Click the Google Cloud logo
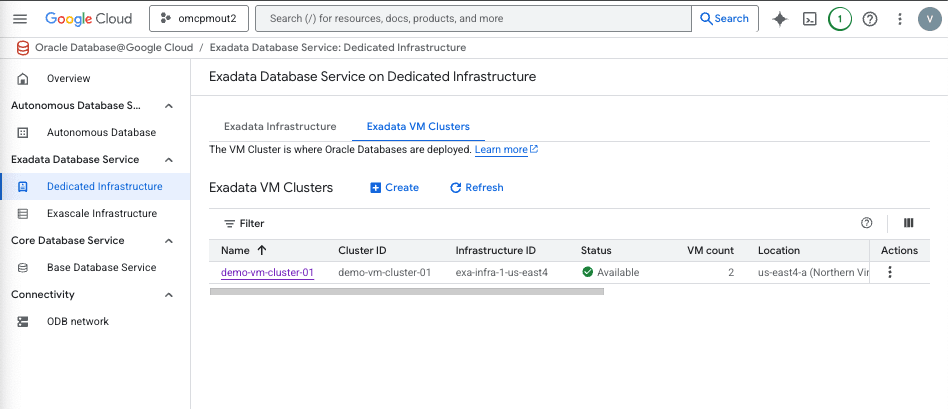Screen dimensions: 948x409 coord(88,19)
